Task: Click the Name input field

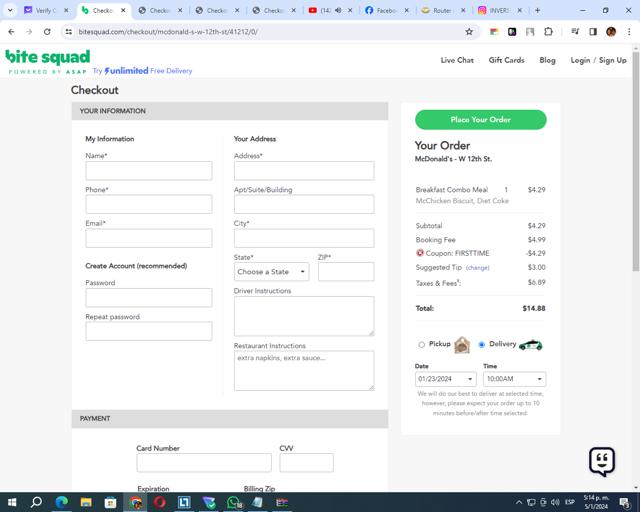Action: (149, 171)
